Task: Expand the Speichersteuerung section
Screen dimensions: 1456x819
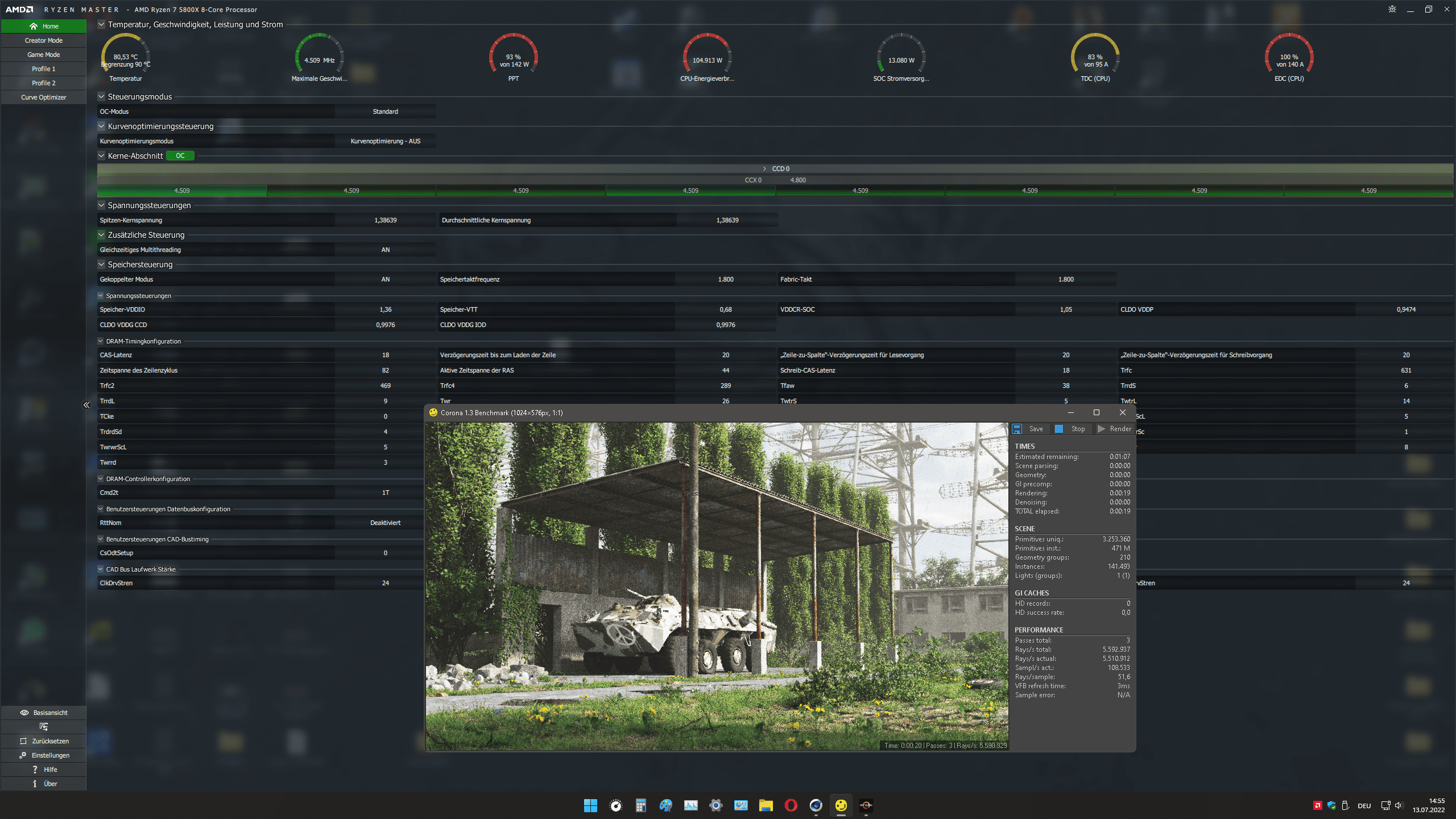Action: tap(101, 264)
